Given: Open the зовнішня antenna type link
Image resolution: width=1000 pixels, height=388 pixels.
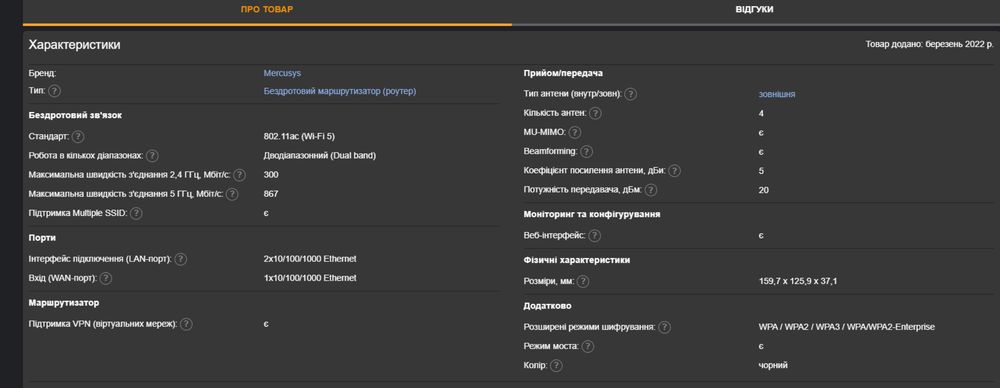Looking at the screenshot, I should (776, 94).
